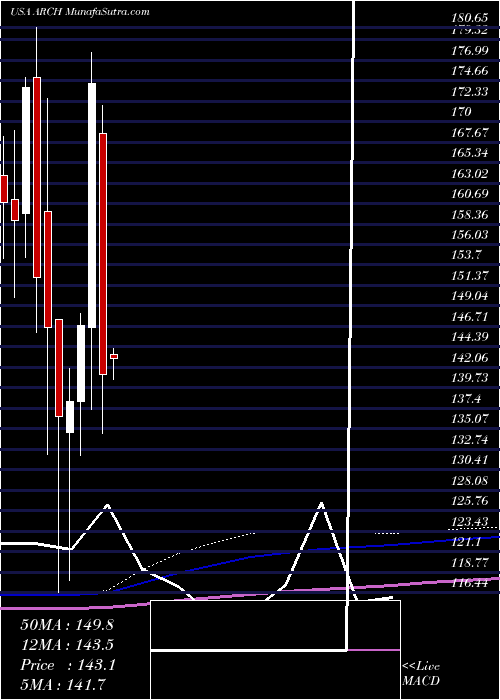This screenshot has width=500, height=700.
Task: Select the 151.37 price axis label
Action: (x=470, y=276)
